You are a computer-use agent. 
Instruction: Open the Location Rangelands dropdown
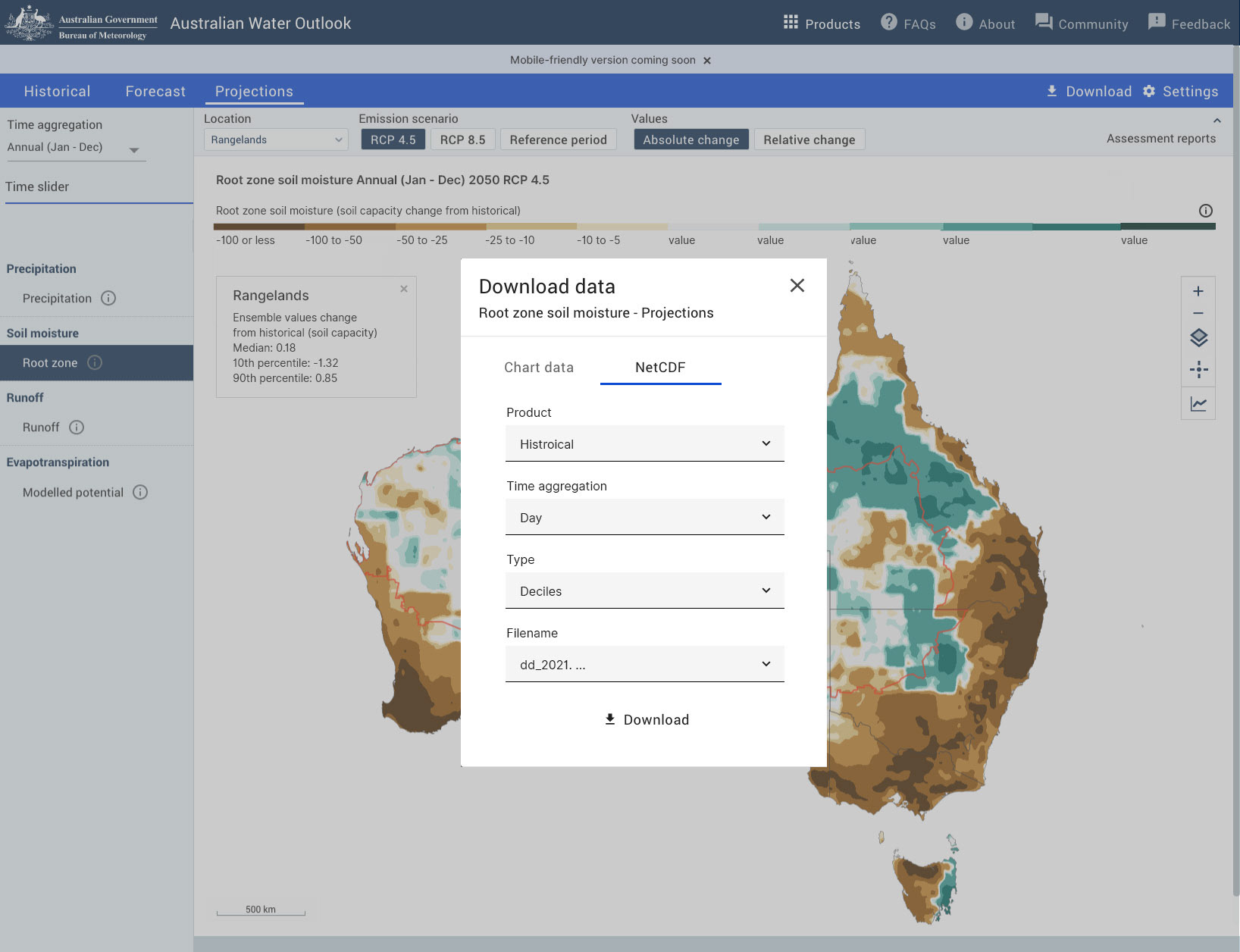pyautogui.click(x=276, y=139)
